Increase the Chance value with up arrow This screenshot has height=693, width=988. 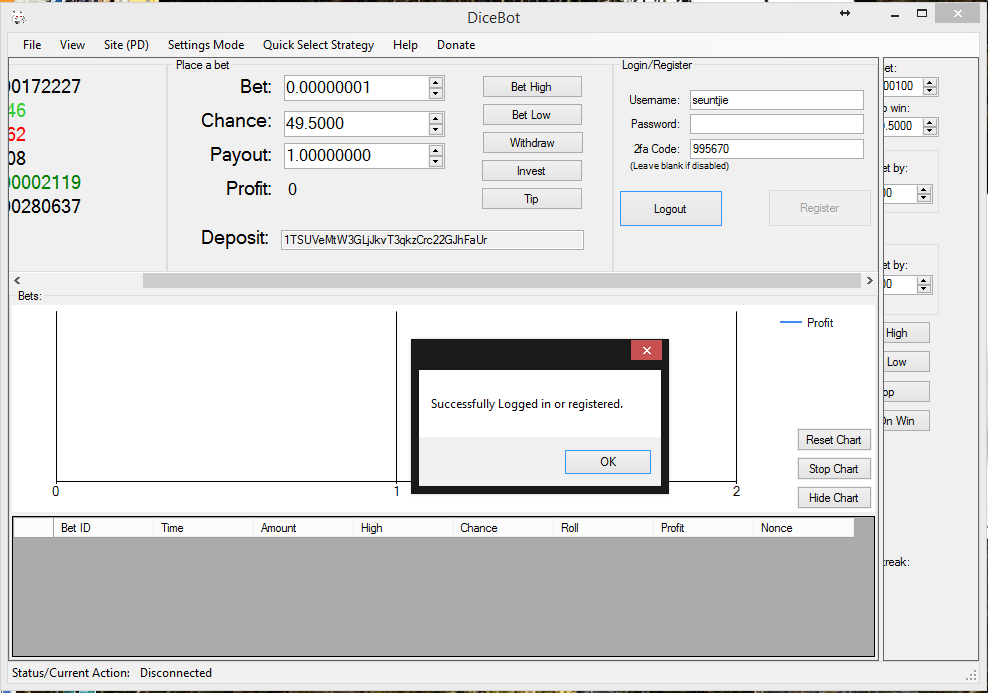tap(435, 118)
